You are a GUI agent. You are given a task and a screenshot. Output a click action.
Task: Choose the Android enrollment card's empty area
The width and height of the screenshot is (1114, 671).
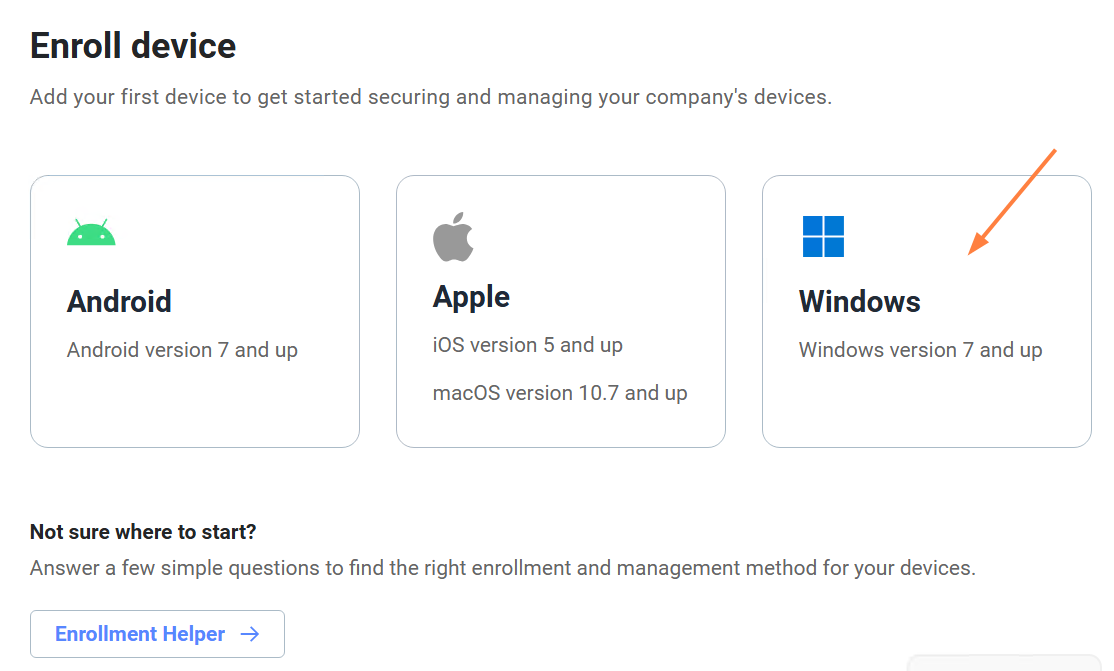coord(194,410)
